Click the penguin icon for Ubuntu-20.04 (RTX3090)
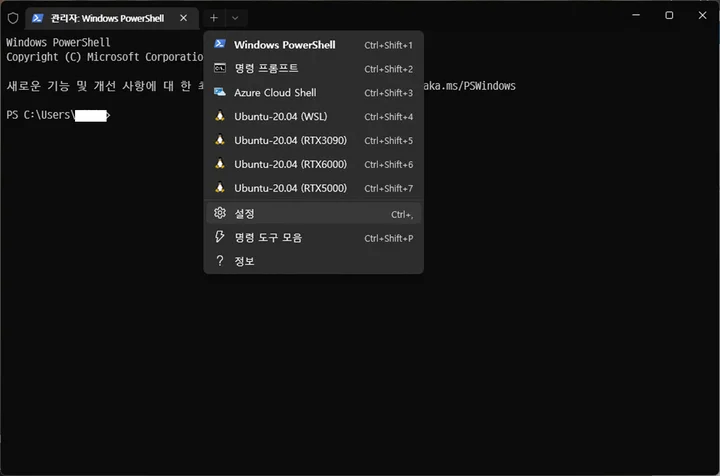This screenshot has width=720, height=476. tap(220, 140)
